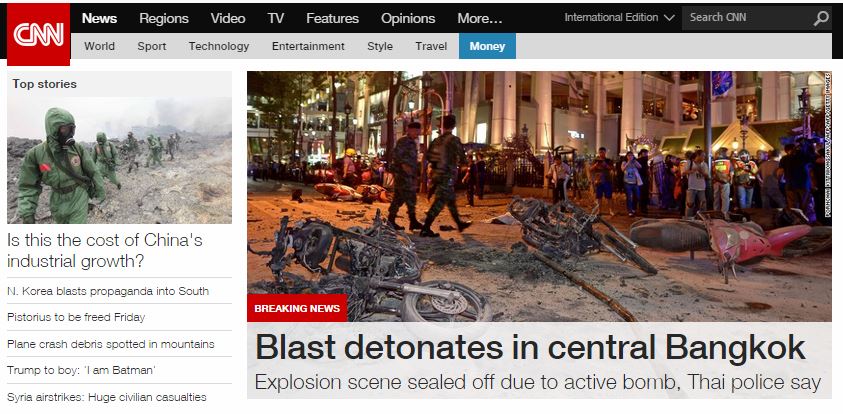Open the Pistorius to be freed Friday link

click(x=76, y=317)
